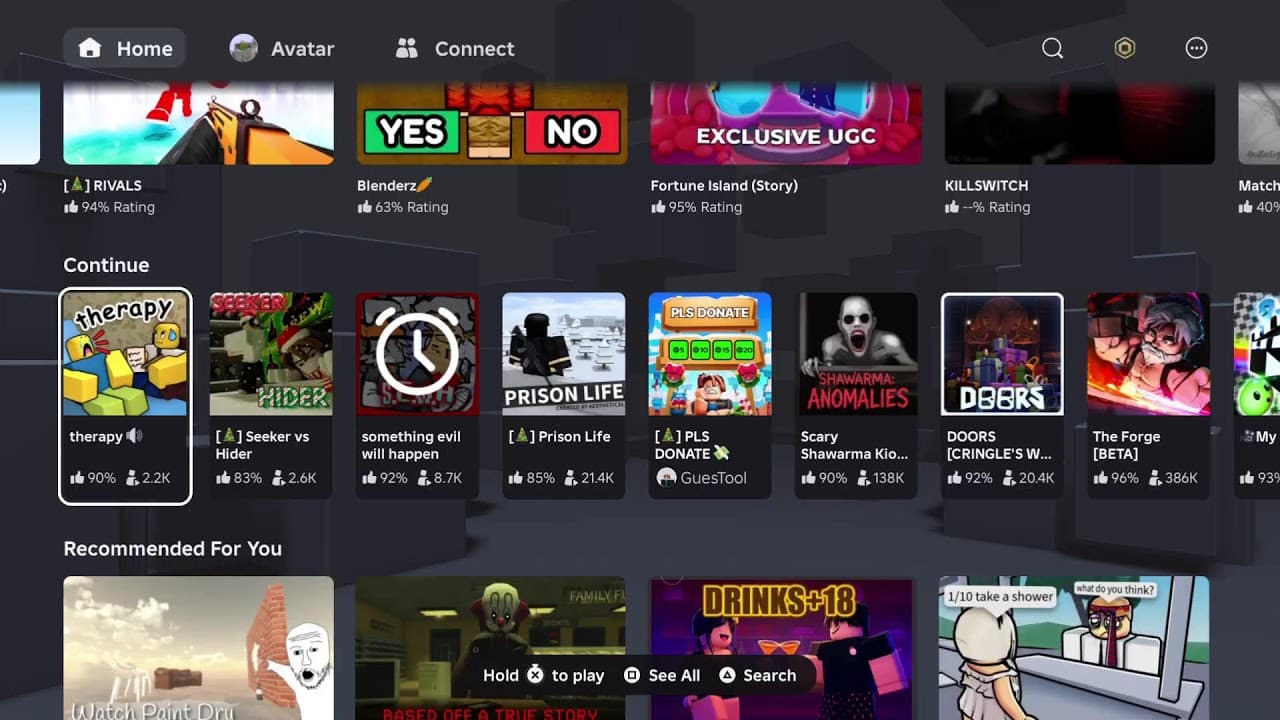Image resolution: width=1280 pixels, height=720 pixels.
Task: Click the player count icon under therapy
Action: 132,478
